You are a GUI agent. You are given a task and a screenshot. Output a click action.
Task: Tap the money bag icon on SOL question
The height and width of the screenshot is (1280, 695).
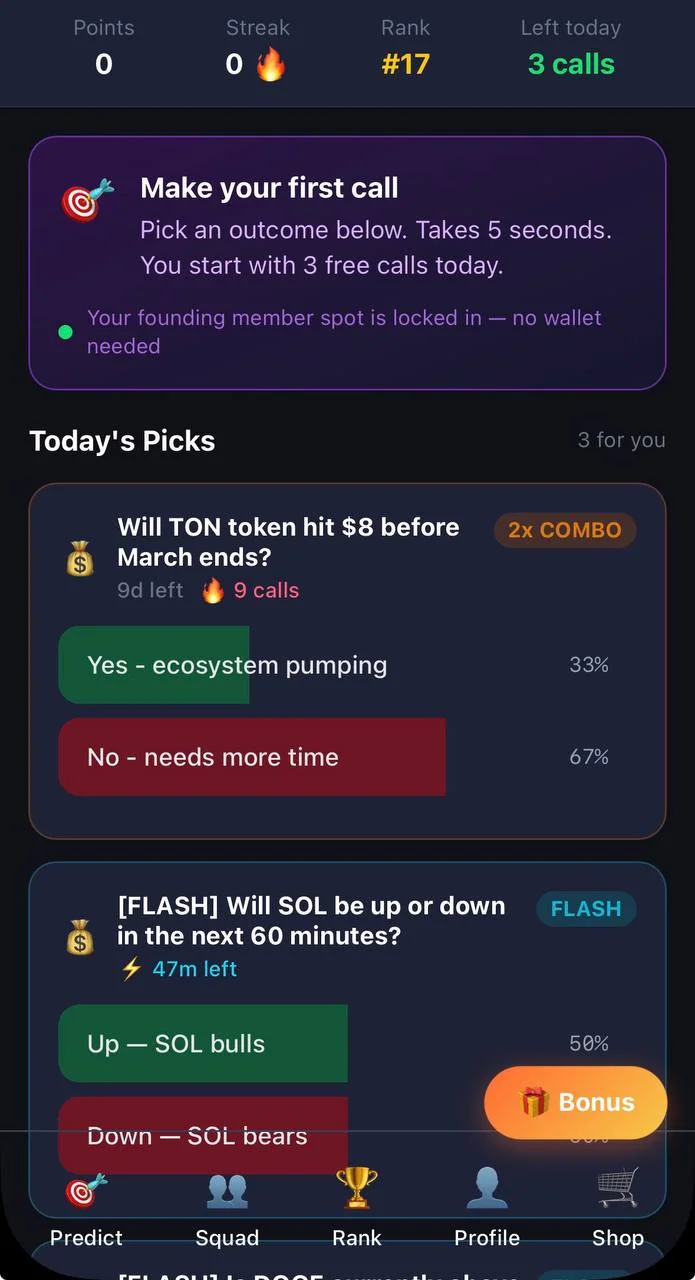80,937
